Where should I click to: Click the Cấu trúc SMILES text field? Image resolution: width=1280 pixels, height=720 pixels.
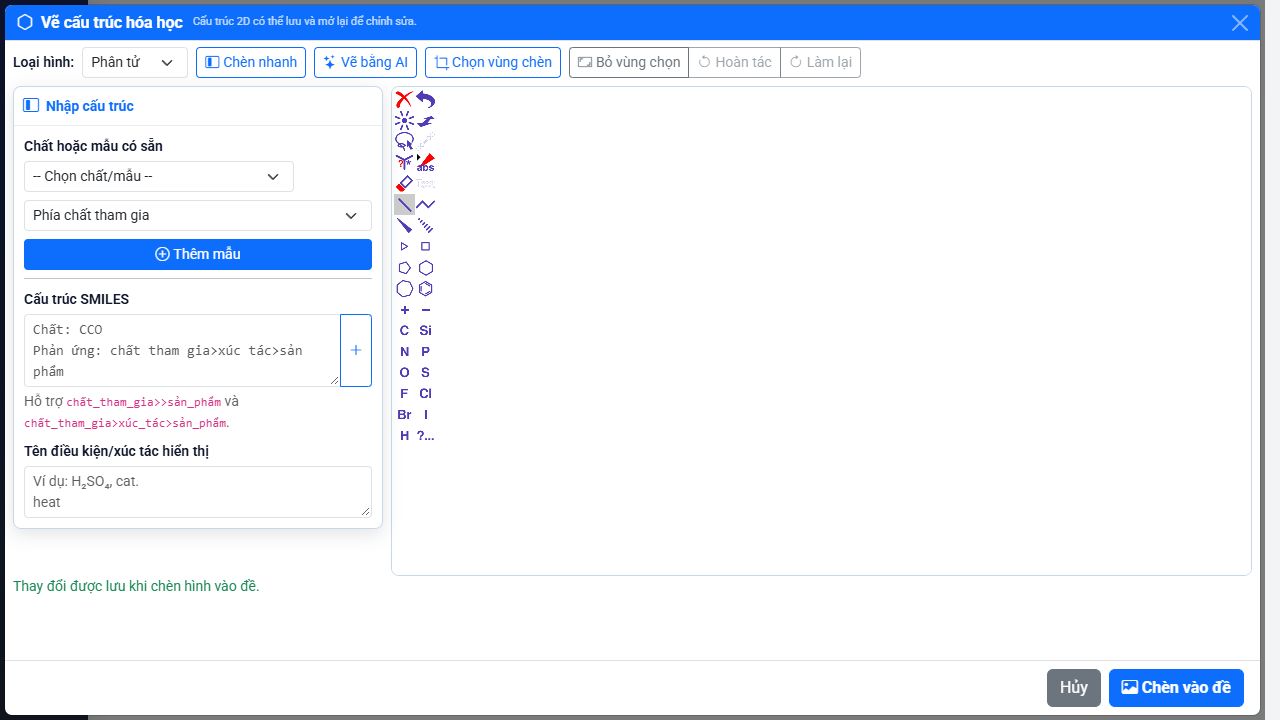point(182,350)
